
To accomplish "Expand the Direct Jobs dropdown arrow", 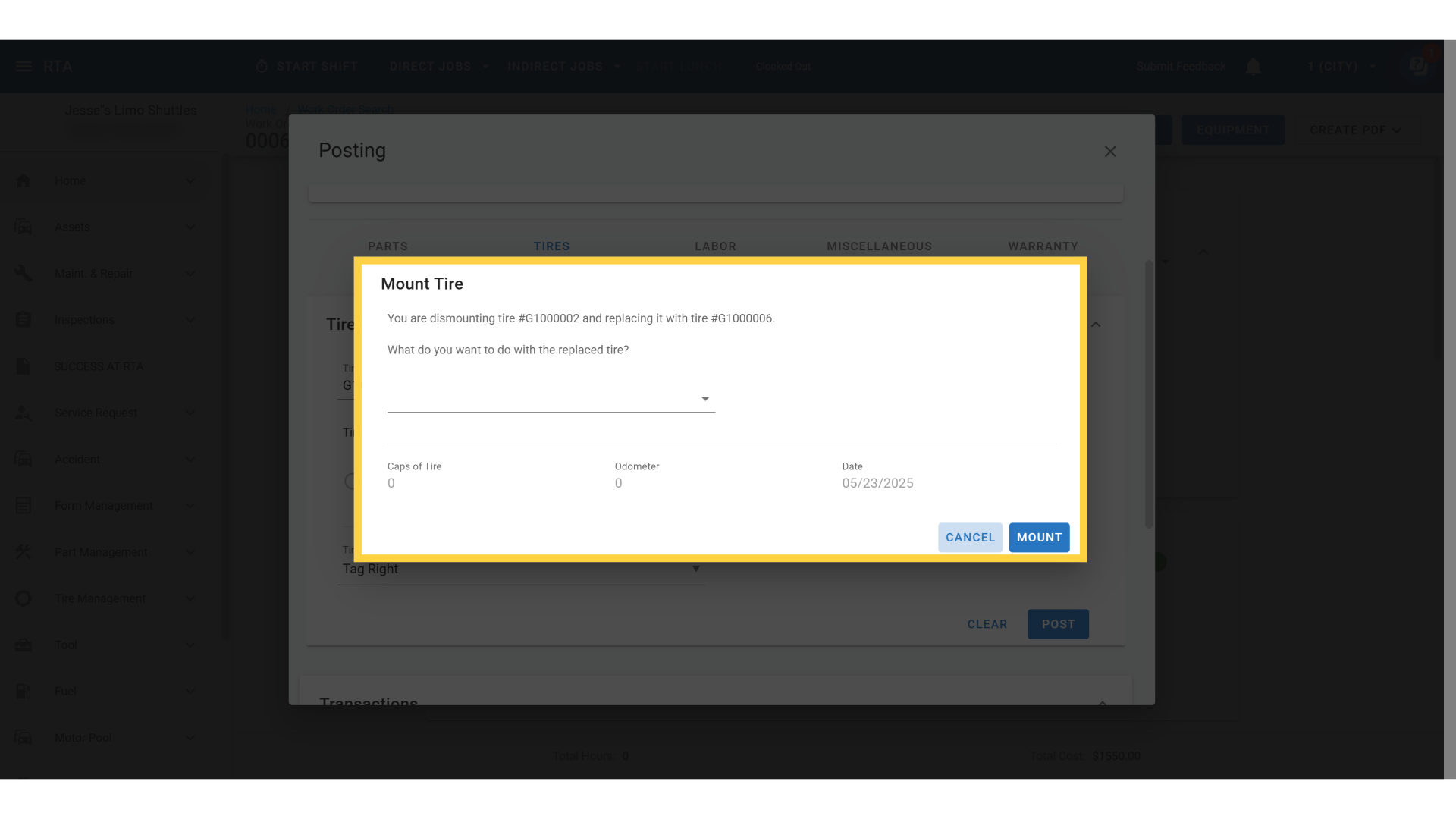I will [486, 67].
